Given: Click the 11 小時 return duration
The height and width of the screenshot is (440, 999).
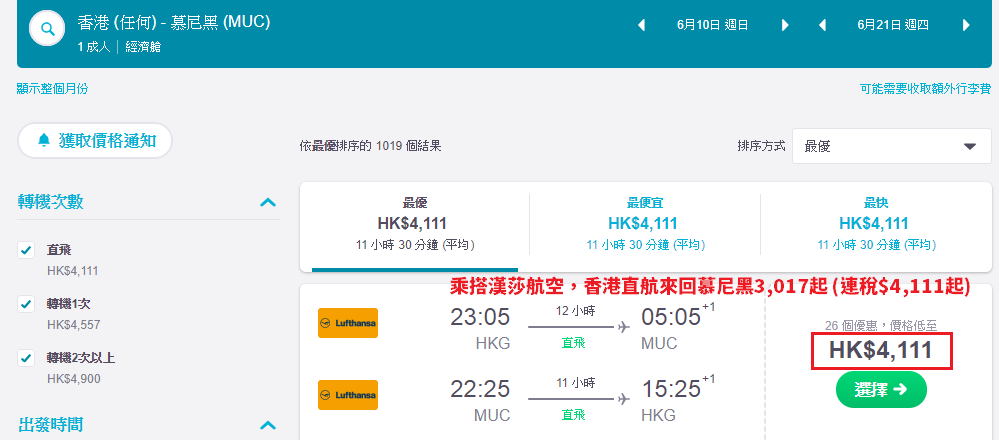Looking at the screenshot, I should (575, 383).
